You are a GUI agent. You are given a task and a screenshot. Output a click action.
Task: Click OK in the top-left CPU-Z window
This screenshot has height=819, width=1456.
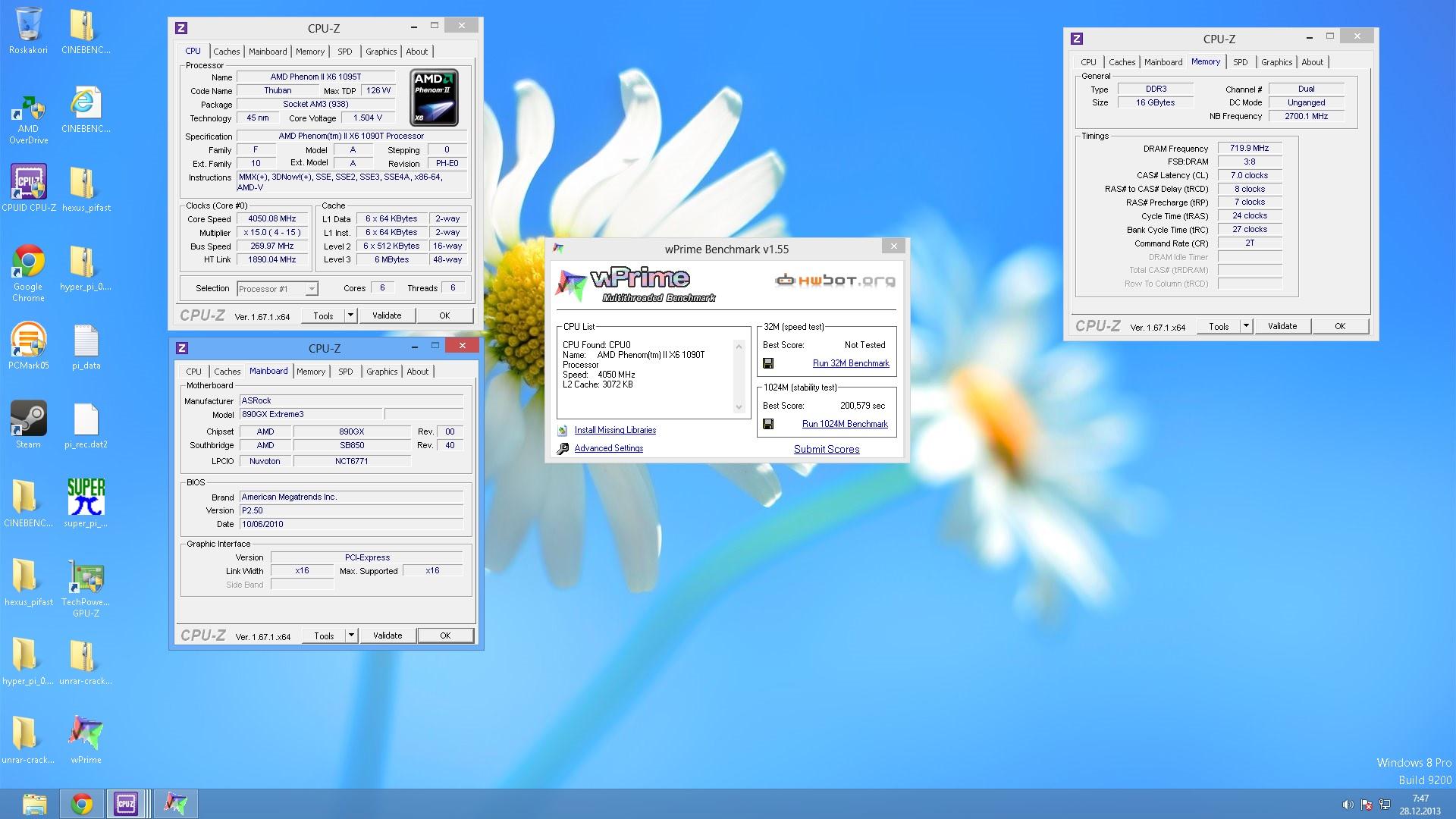point(444,315)
